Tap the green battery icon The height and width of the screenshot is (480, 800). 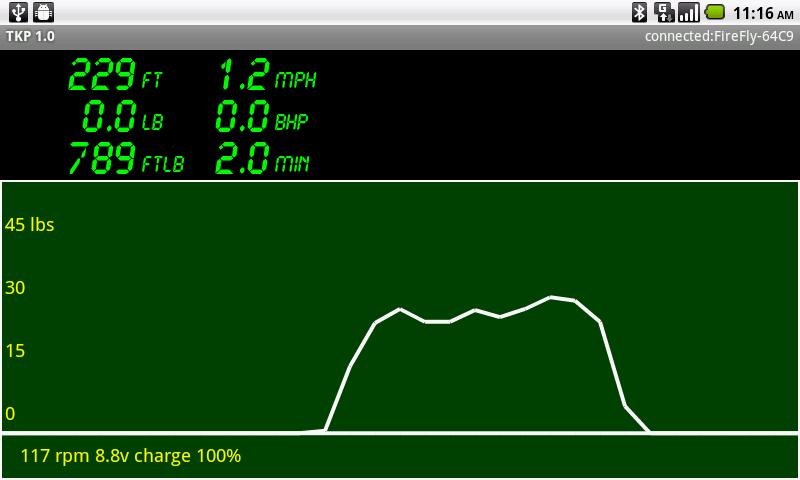pyautogui.click(x=715, y=12)
